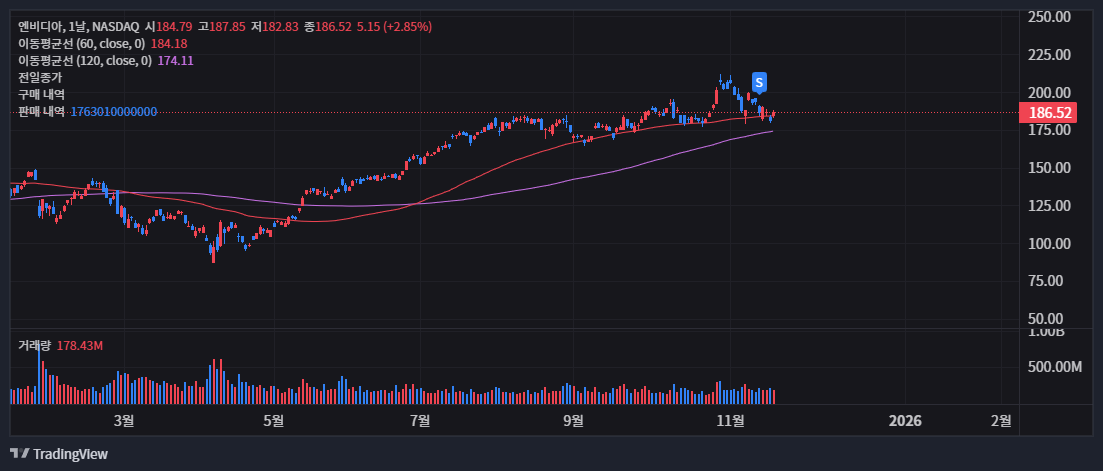Click the TradingView logo icon

[x=19, y=454]
